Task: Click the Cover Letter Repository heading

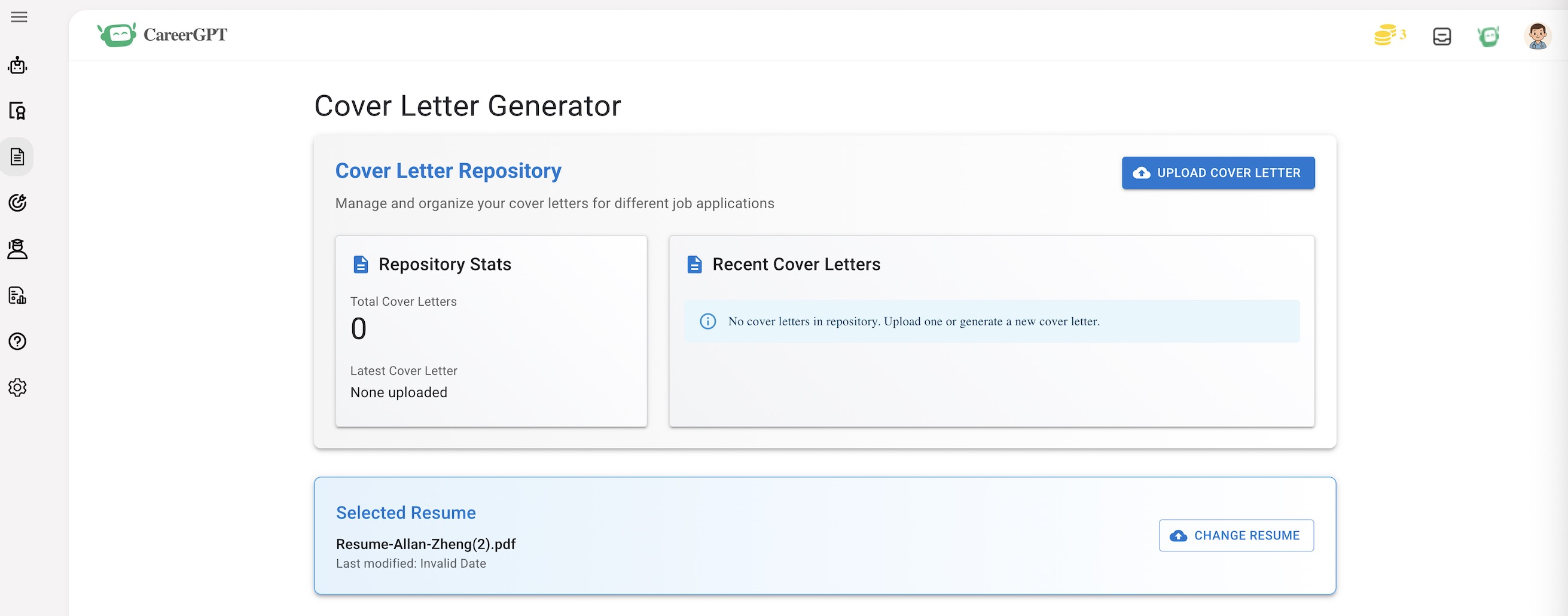Action: point(448,171)
